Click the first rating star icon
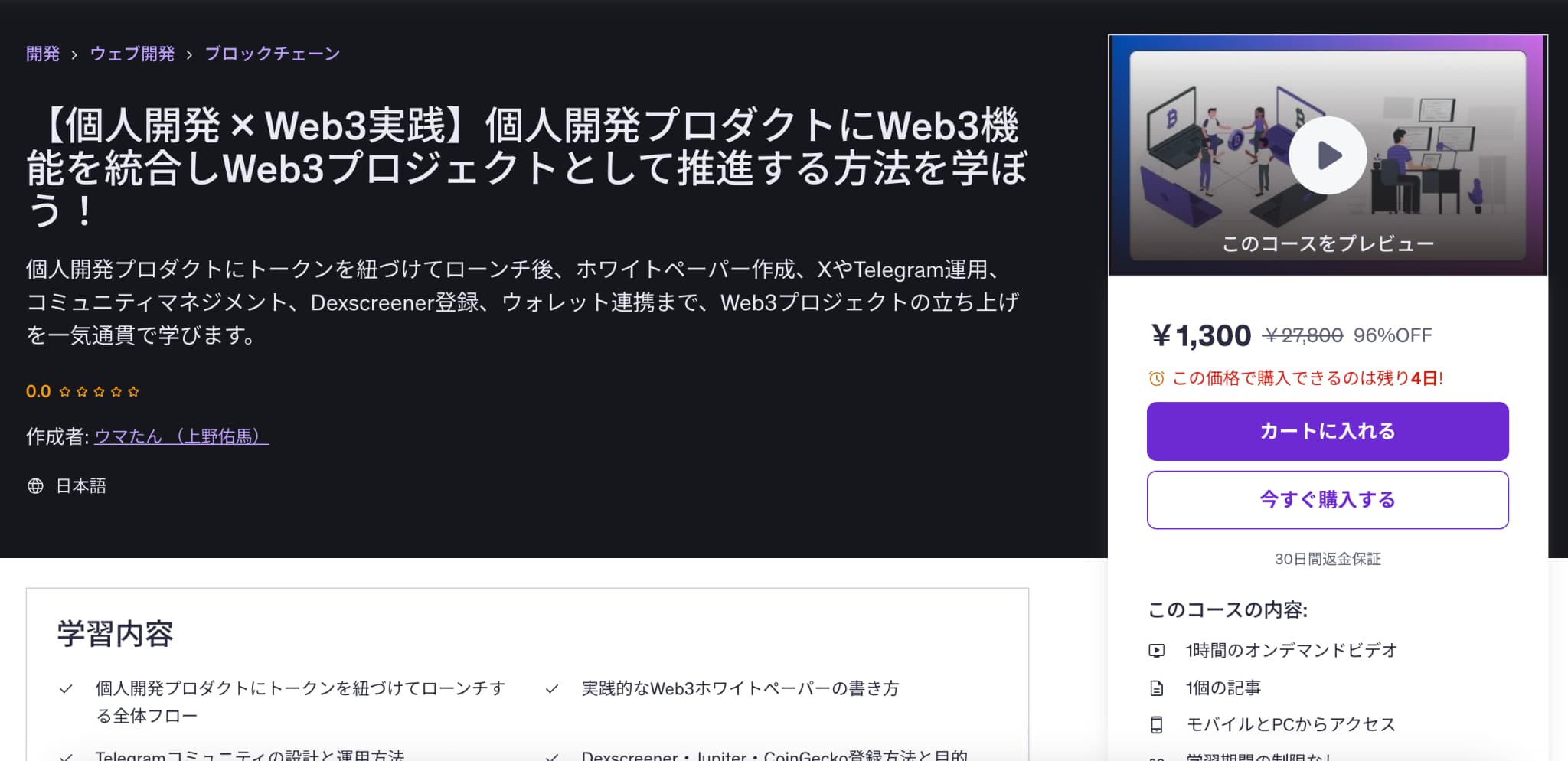The height and width of the screenshot is (761, 1568). click(x=65, y=392)
